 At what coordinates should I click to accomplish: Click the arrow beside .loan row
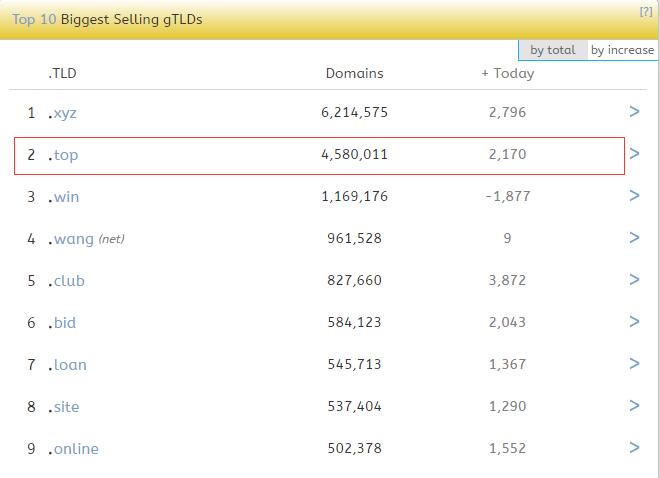(x=634, y=364)
